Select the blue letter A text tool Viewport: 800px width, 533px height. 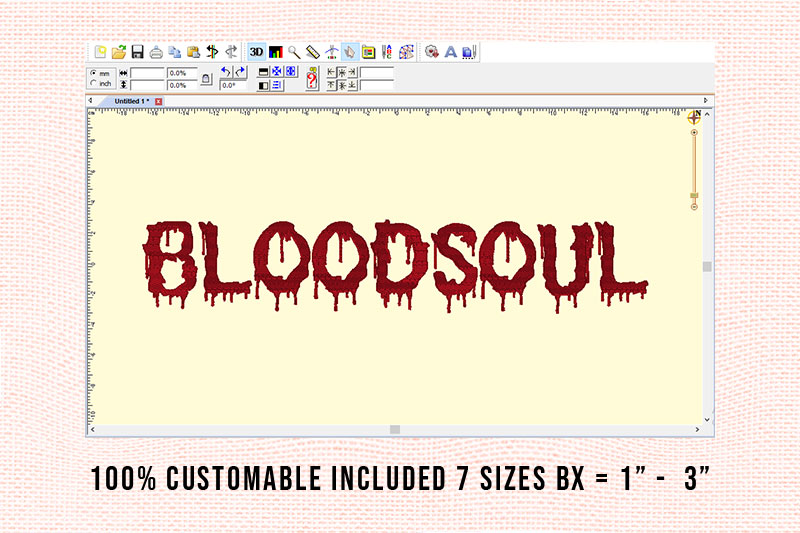click(451, 52)
